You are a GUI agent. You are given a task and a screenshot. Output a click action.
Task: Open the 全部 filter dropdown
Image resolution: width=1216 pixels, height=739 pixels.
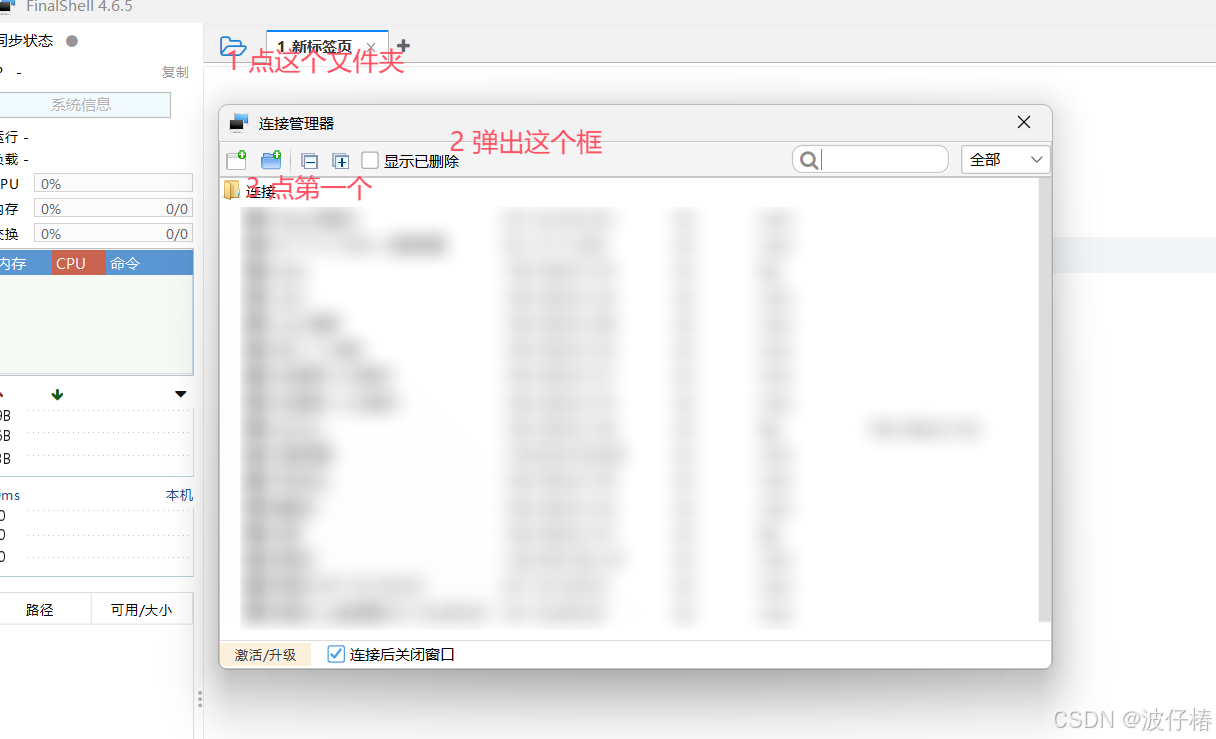[x=1005, y=160]
